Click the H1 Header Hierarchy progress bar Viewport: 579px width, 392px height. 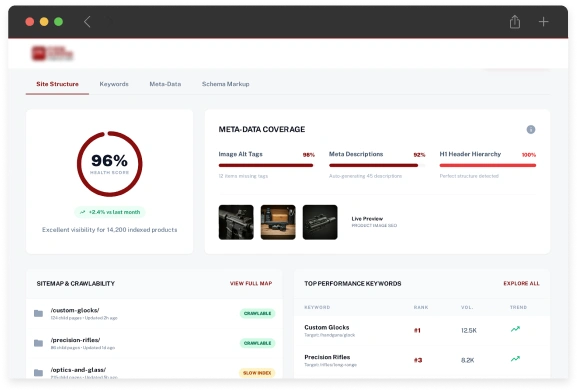pyautogui.click(x=487, y=165)
